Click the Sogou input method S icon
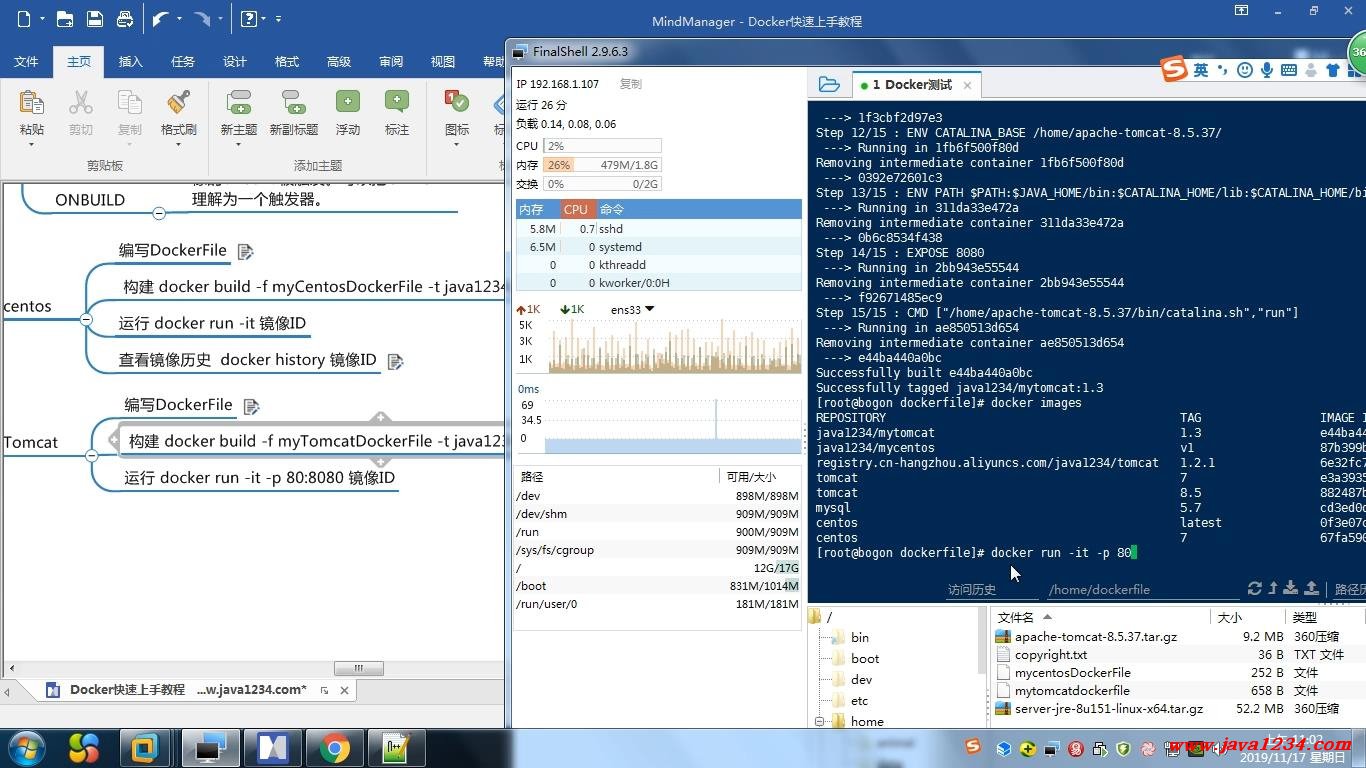Viewport: 1366px width, 768px height. (x=1173, y=69)
